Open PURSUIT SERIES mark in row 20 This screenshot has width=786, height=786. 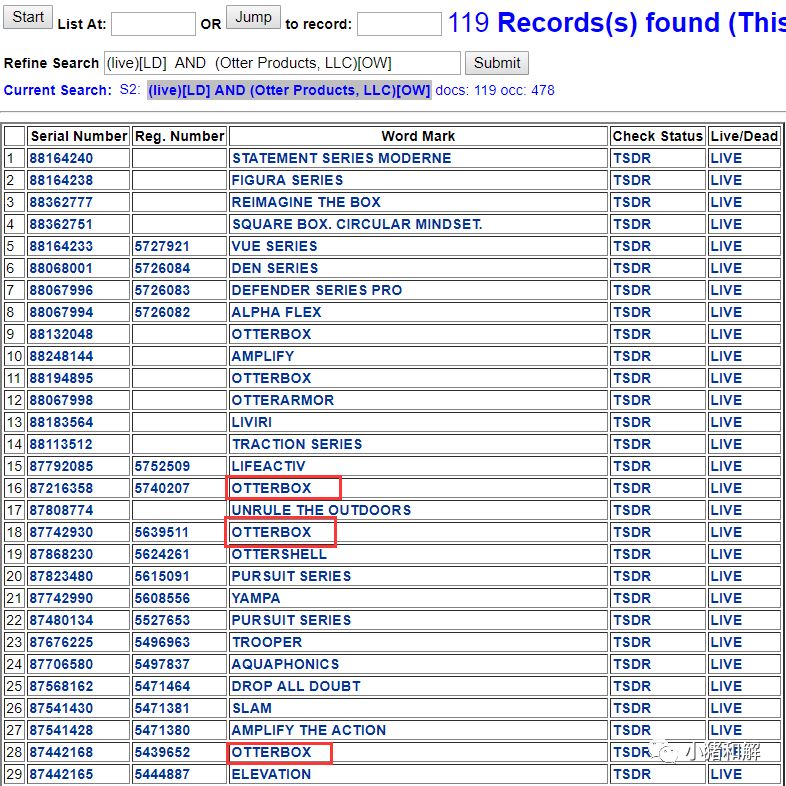click(x=291, y=576)
